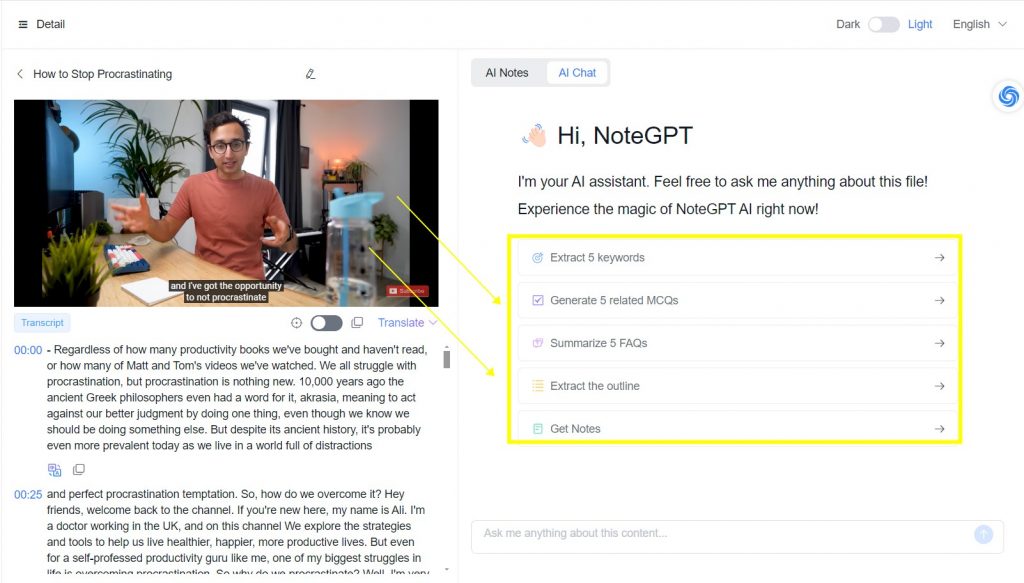Click the back arrow before the video title
This screenshot has width=1024, height=583.
(x=19, y=74)
